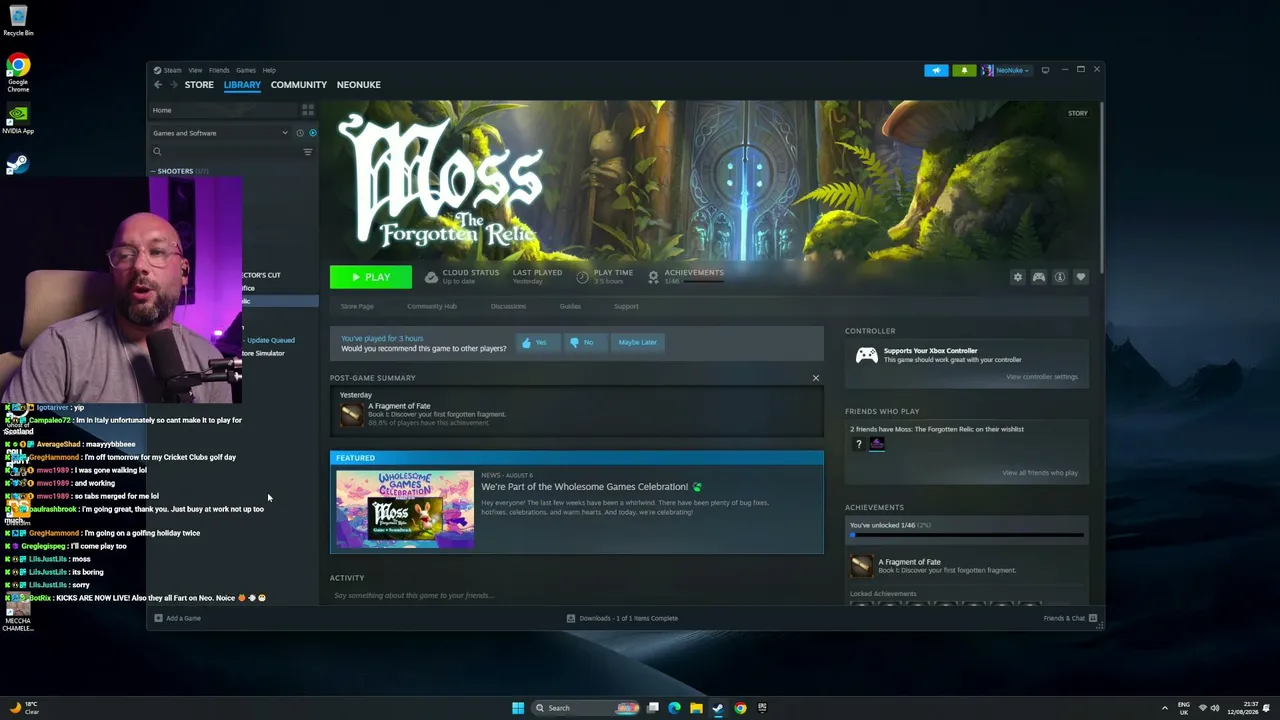The image size is (1280, 720).
Task: Click the Achievements gear icon in game bar
Action: coord(653,277)
